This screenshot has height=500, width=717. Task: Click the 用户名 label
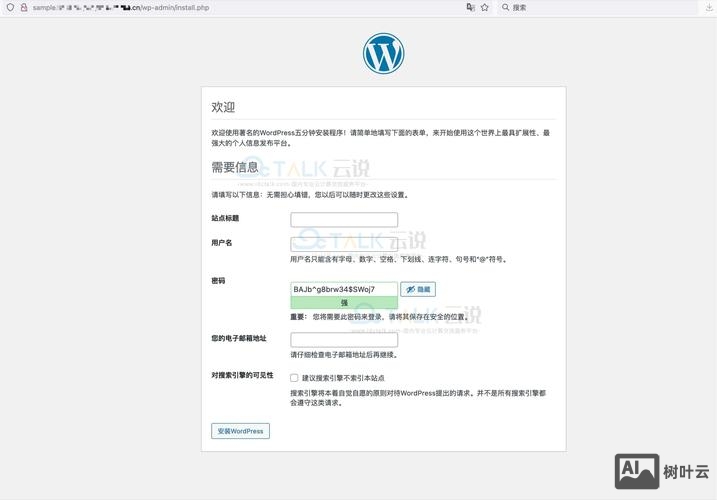(x=222, y=243)
